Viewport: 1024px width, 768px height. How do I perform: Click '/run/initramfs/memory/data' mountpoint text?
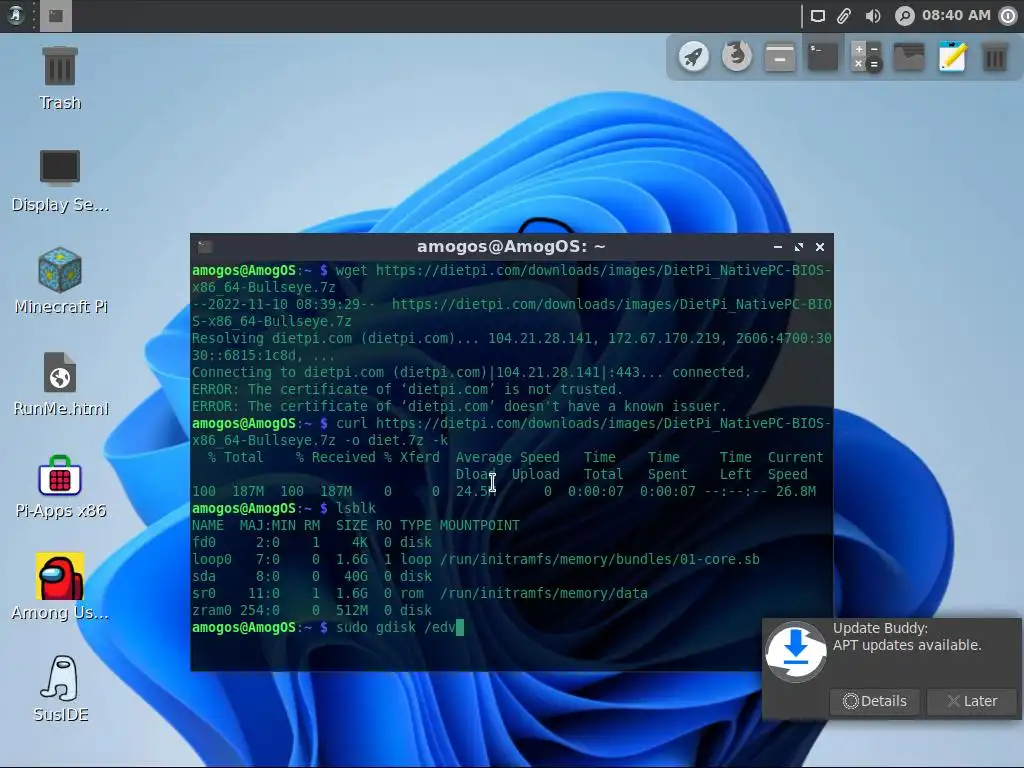coord(544,594)
